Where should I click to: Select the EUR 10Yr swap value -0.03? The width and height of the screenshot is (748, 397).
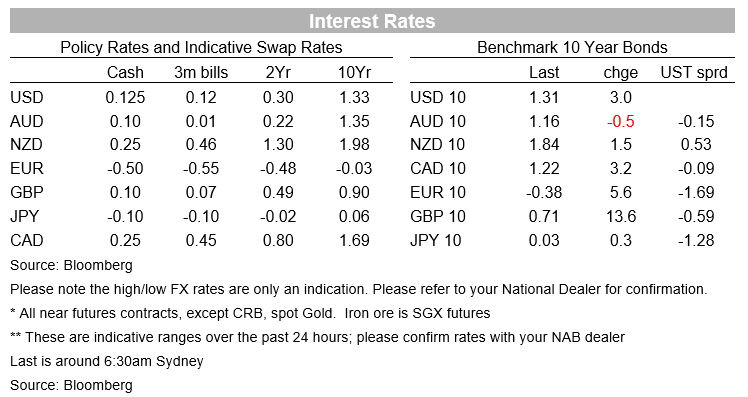click(354, 168)
